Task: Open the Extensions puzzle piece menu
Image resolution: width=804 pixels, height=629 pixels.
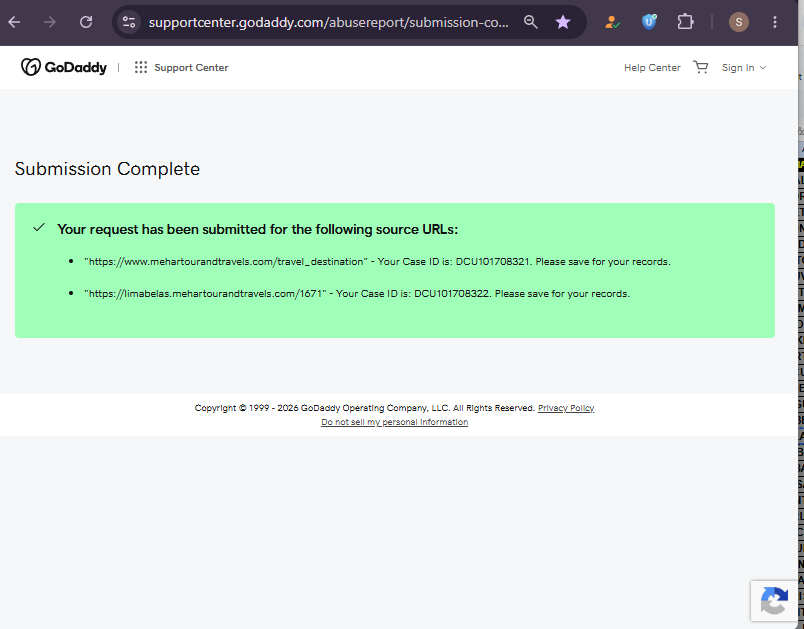Action: click(x=685, y=22)
